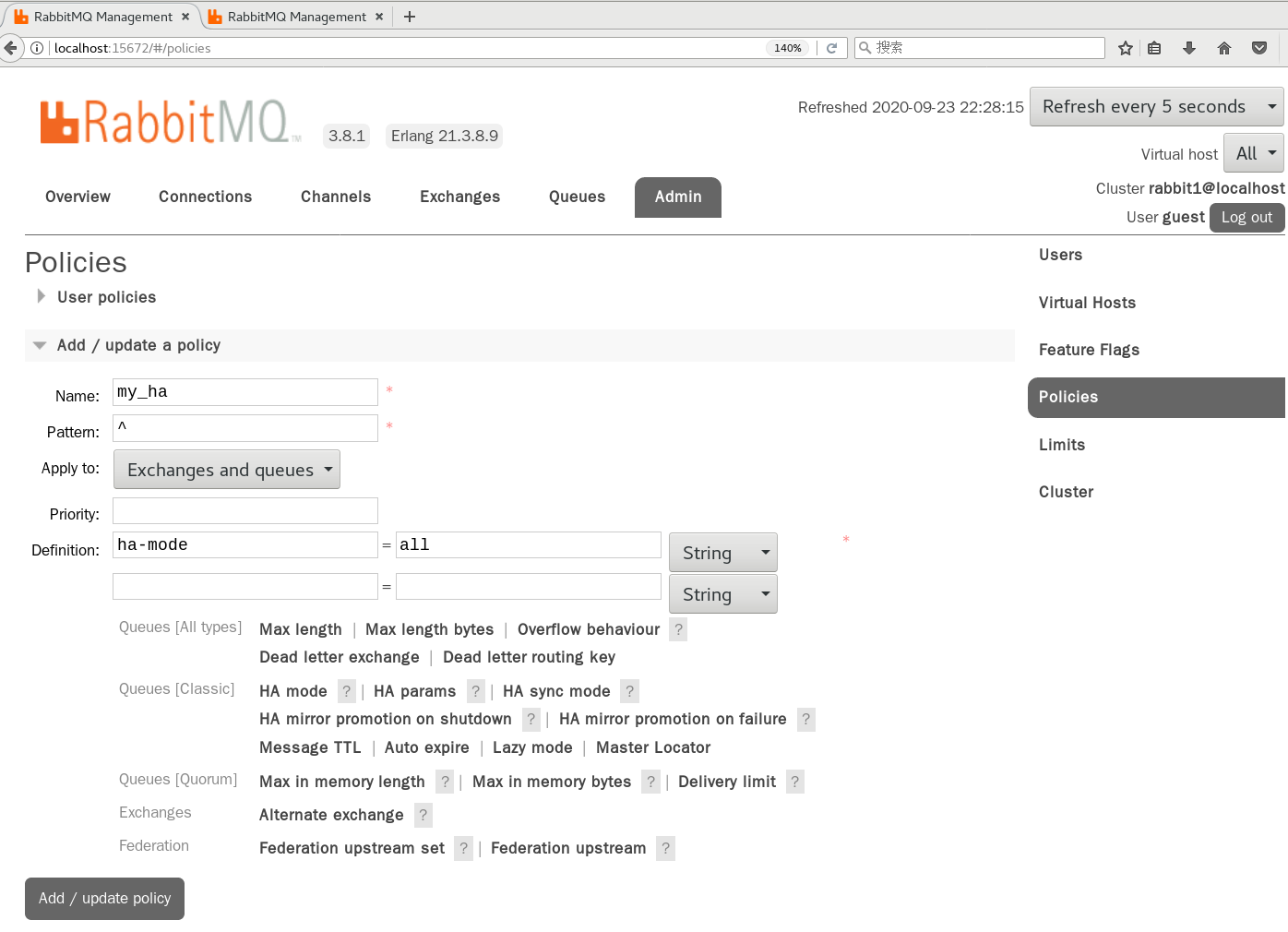This screenshot has width=1288, height=932.
Task: Insert the Dead letter routing key
Action: [x=529, y=657]
